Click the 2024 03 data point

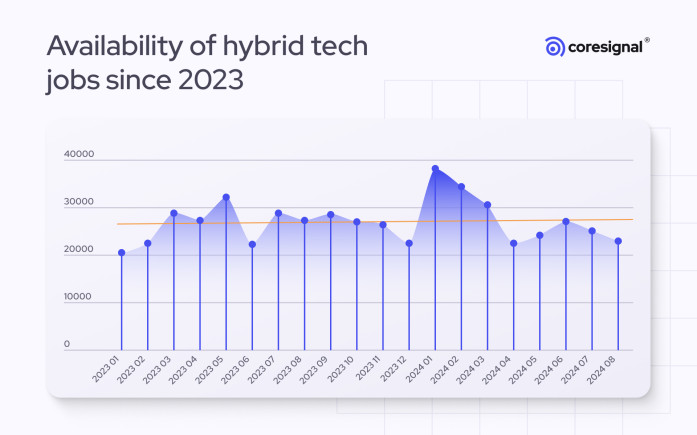(487, 205)
